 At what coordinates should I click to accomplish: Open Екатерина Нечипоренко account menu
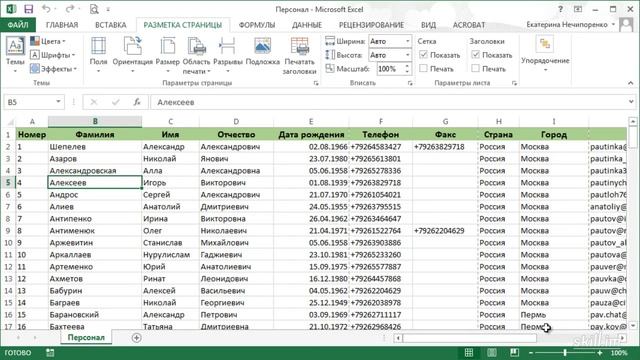point(570,25)
